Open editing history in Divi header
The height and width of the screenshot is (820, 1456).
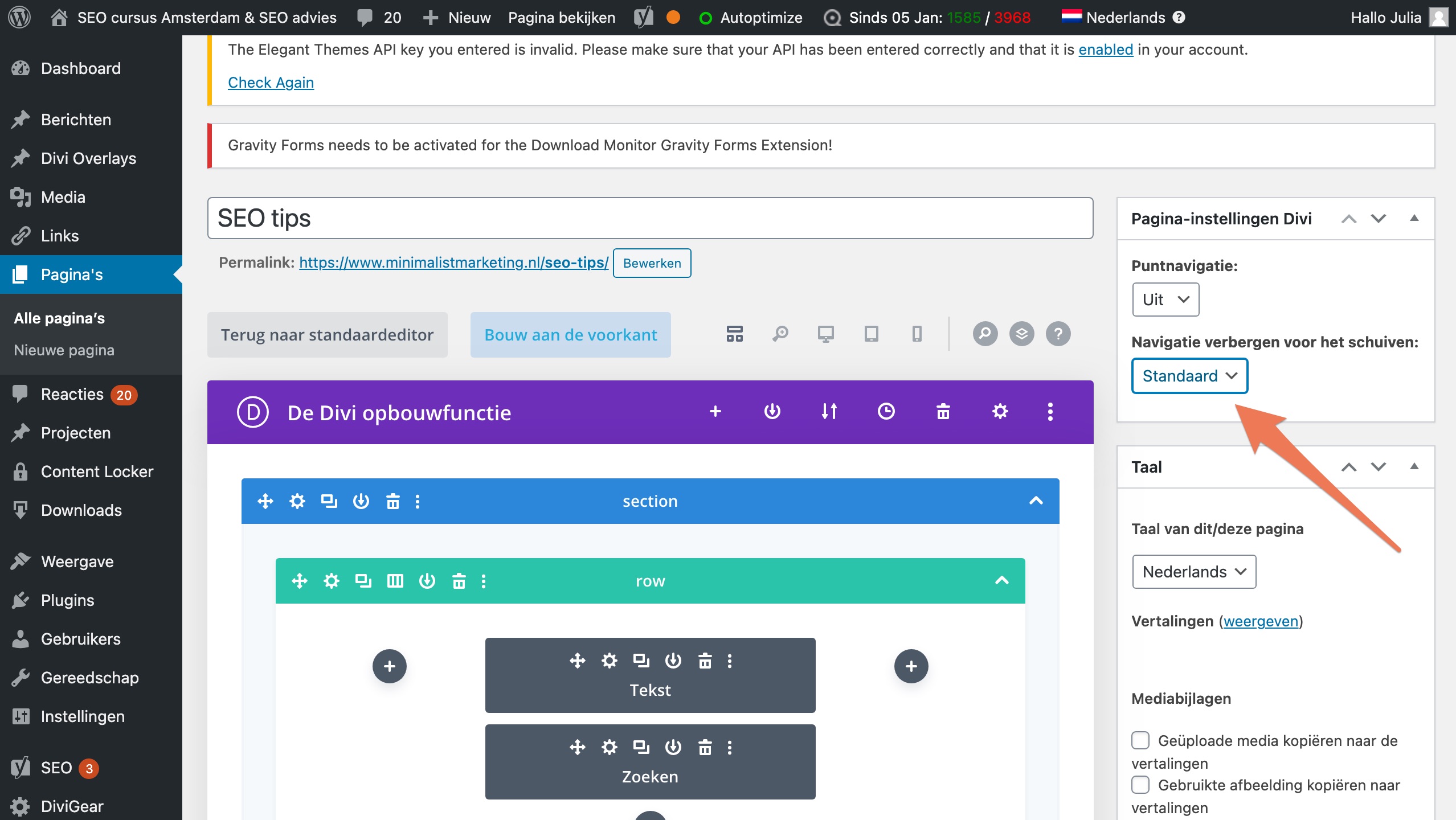(x=886, y=411)
